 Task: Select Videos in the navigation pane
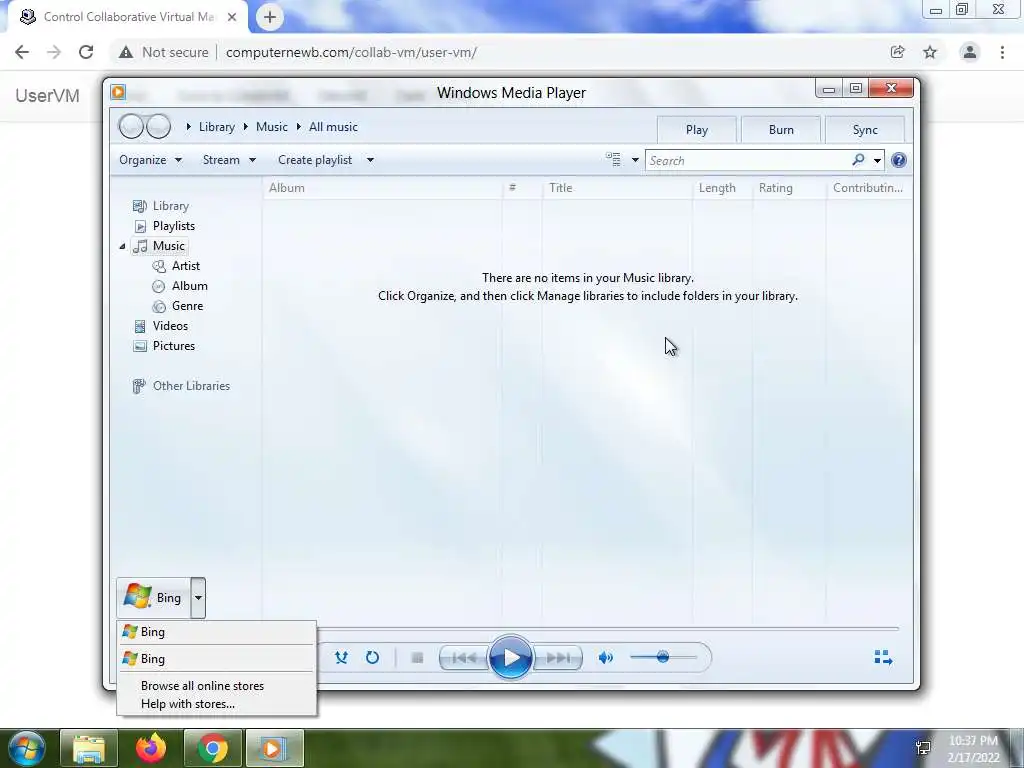170,326
